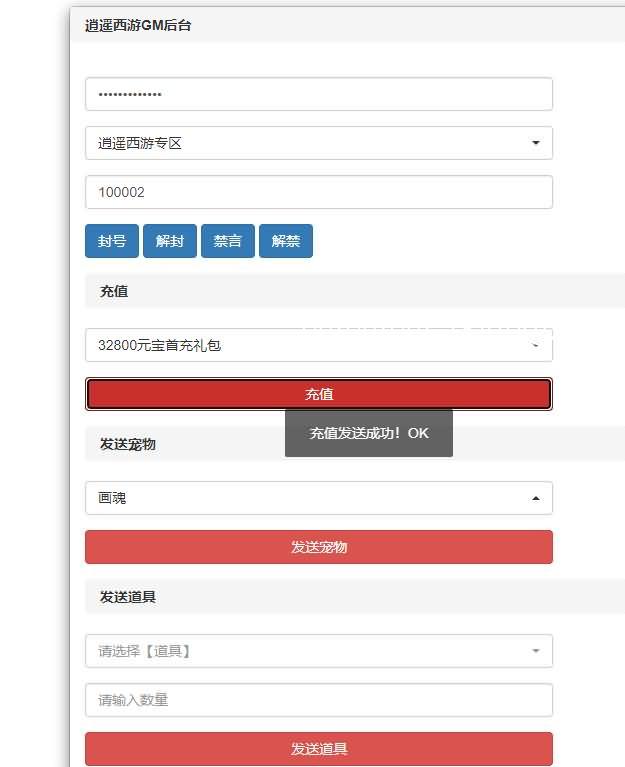
Task: Click the 逍遥西游GM后台 page title
Action: [x=138, y=25]
